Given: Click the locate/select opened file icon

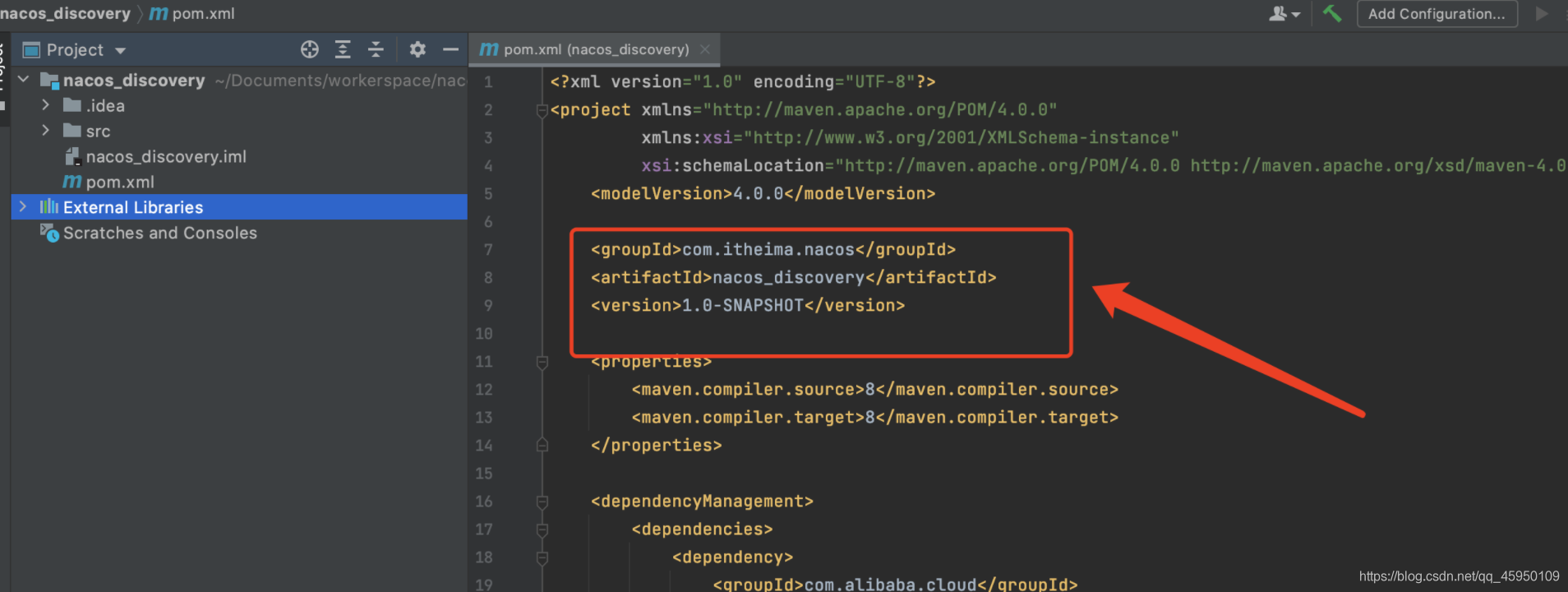Looking at the screenshot, I should coord(310,49).
